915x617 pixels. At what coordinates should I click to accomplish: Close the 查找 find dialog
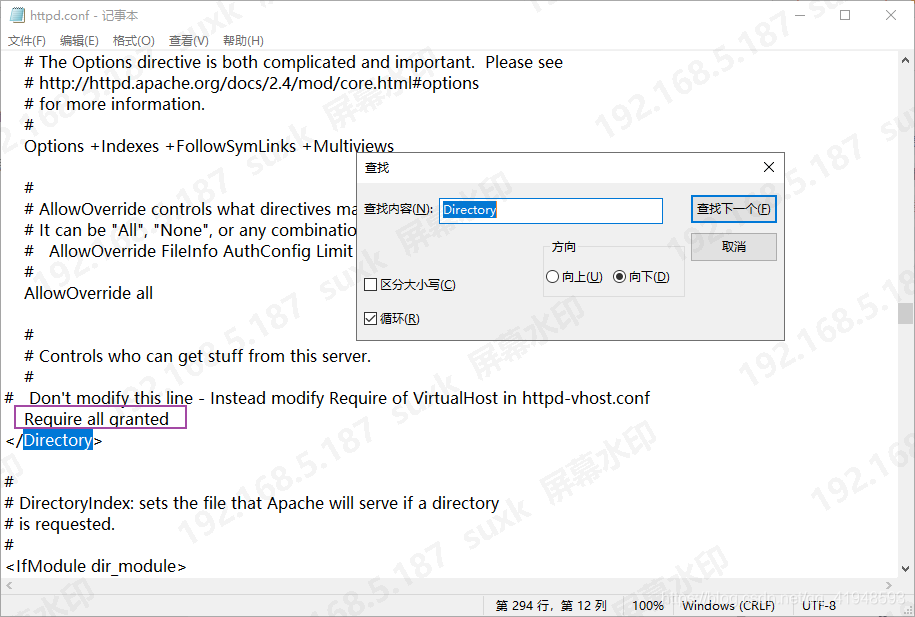point(769,168)
